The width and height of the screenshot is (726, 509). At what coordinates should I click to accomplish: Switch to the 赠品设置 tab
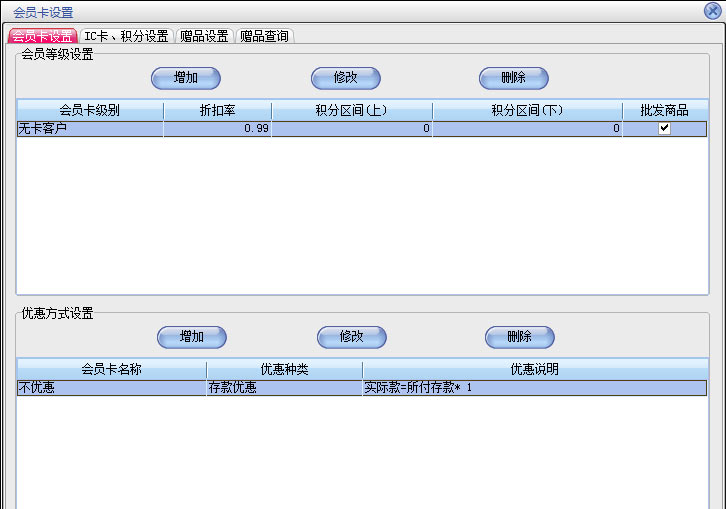(204, 36)
